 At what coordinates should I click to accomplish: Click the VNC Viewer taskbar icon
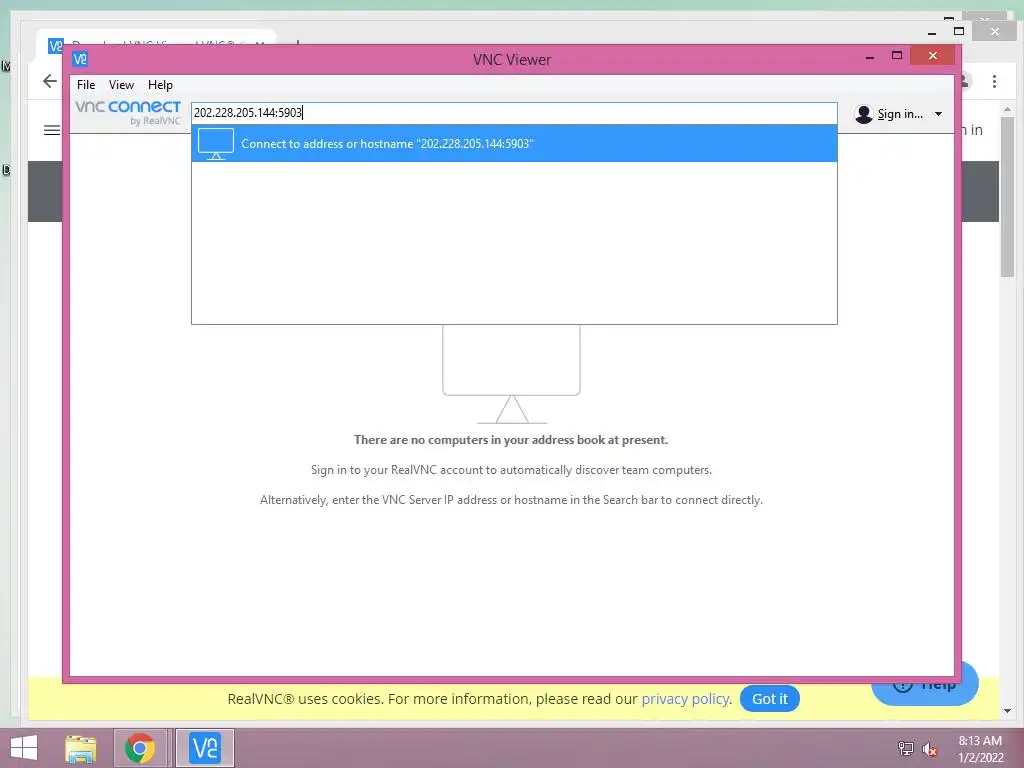pyautogui.click(x=204, y=748)
